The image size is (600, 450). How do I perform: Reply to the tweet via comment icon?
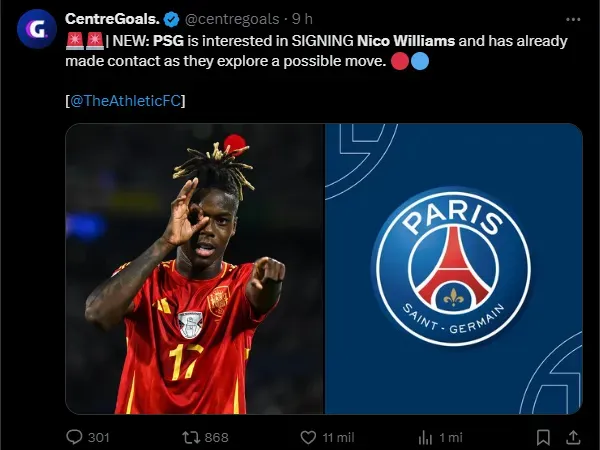pos(74,437)
